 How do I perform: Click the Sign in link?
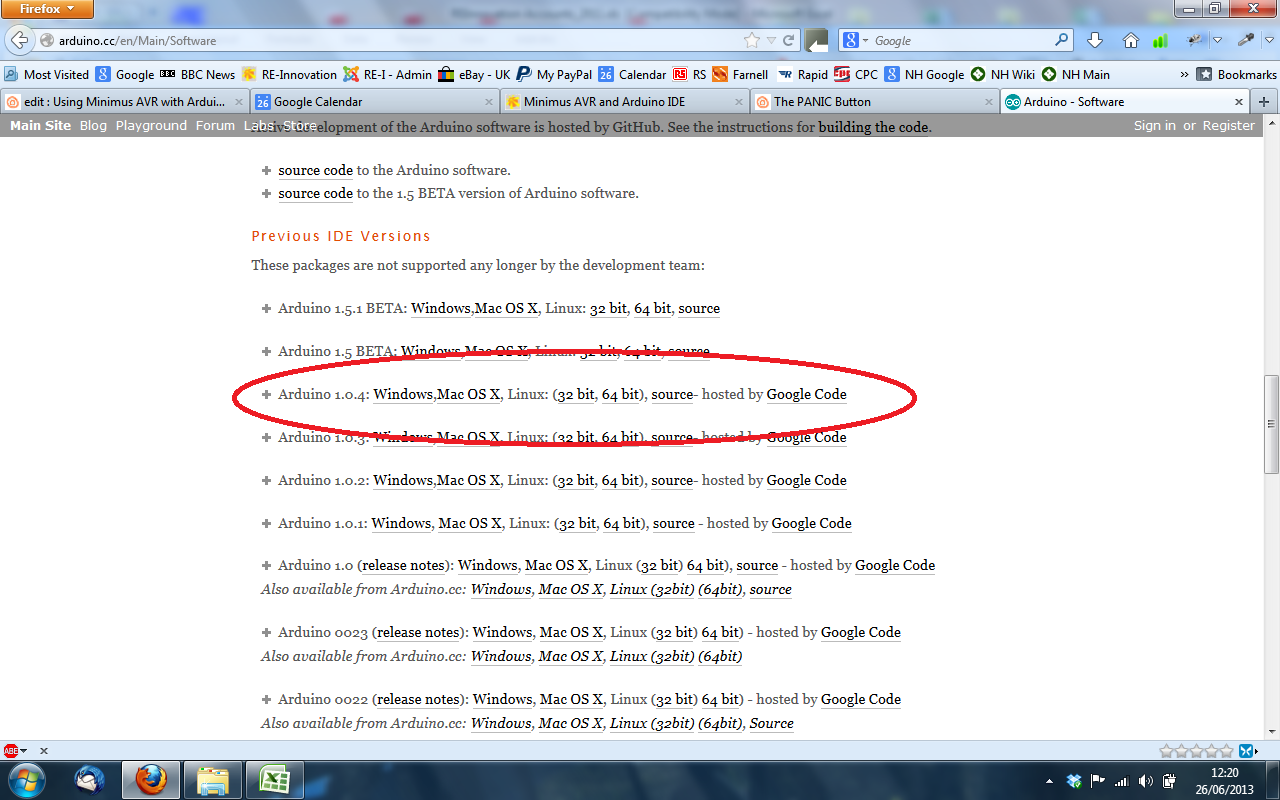1155,126
